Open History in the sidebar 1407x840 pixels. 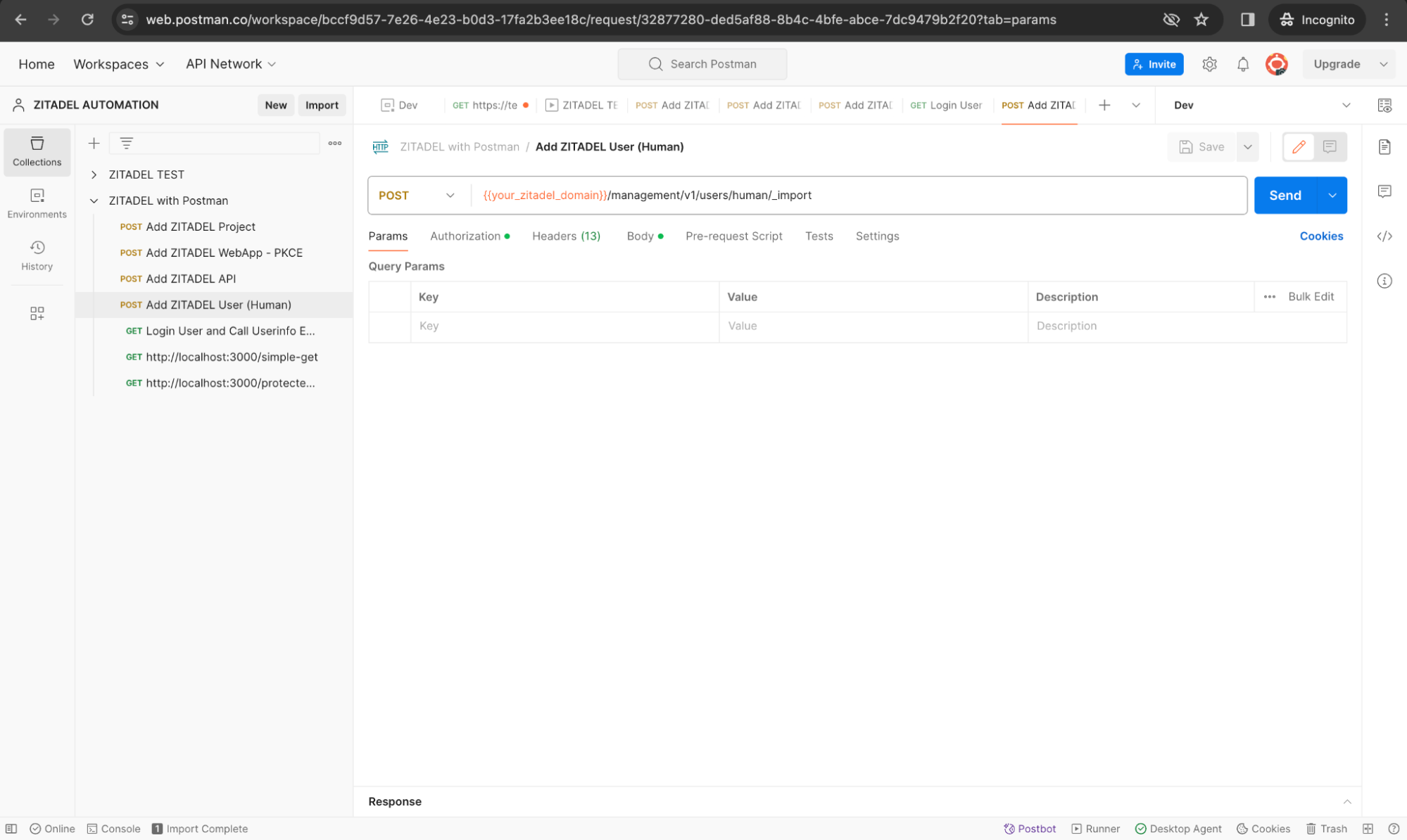click(37, 255)
